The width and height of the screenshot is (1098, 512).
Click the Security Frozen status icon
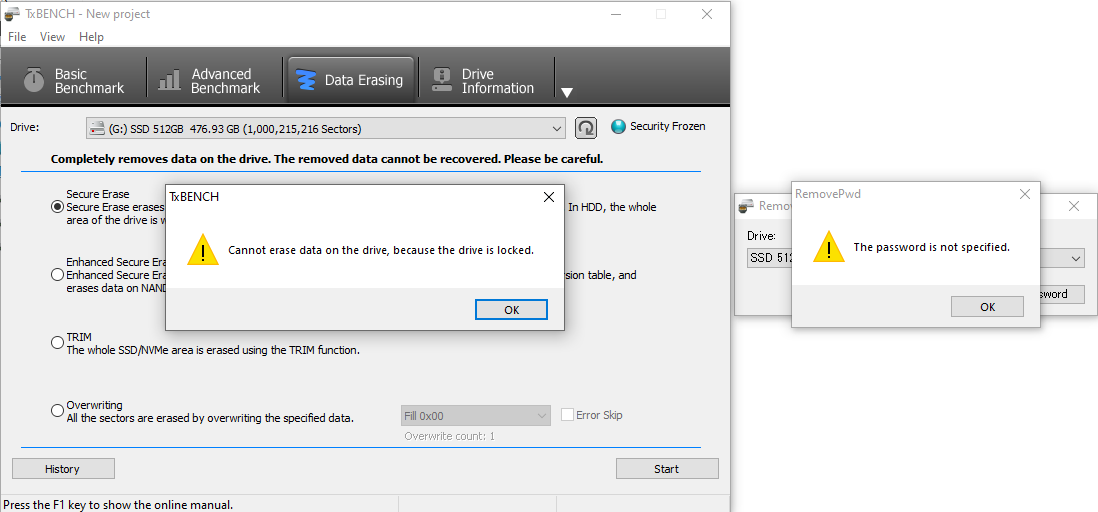(x=618, y=127)
